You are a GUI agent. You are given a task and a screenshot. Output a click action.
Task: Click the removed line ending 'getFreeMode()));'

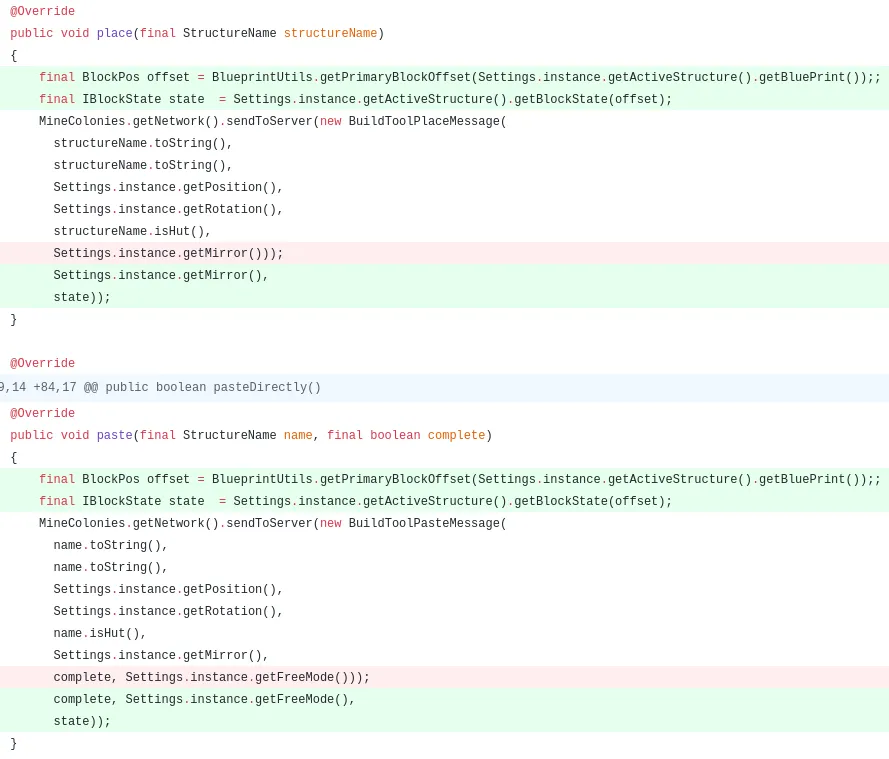click(444, 677)
